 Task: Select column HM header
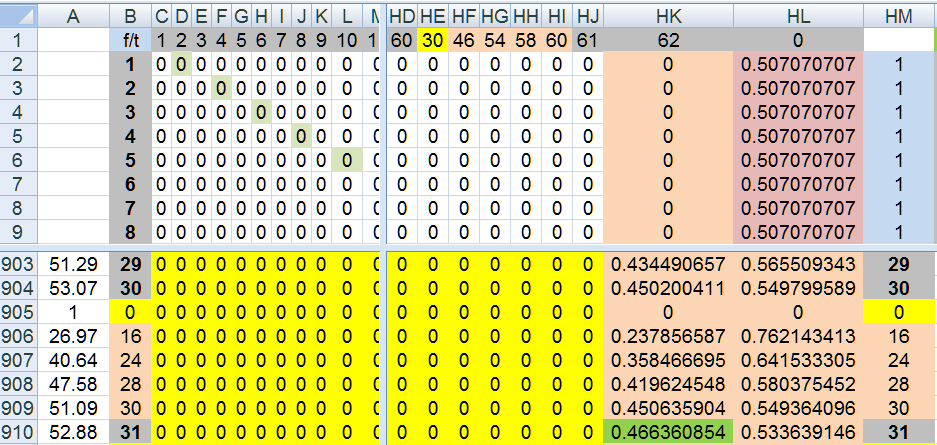899,17
